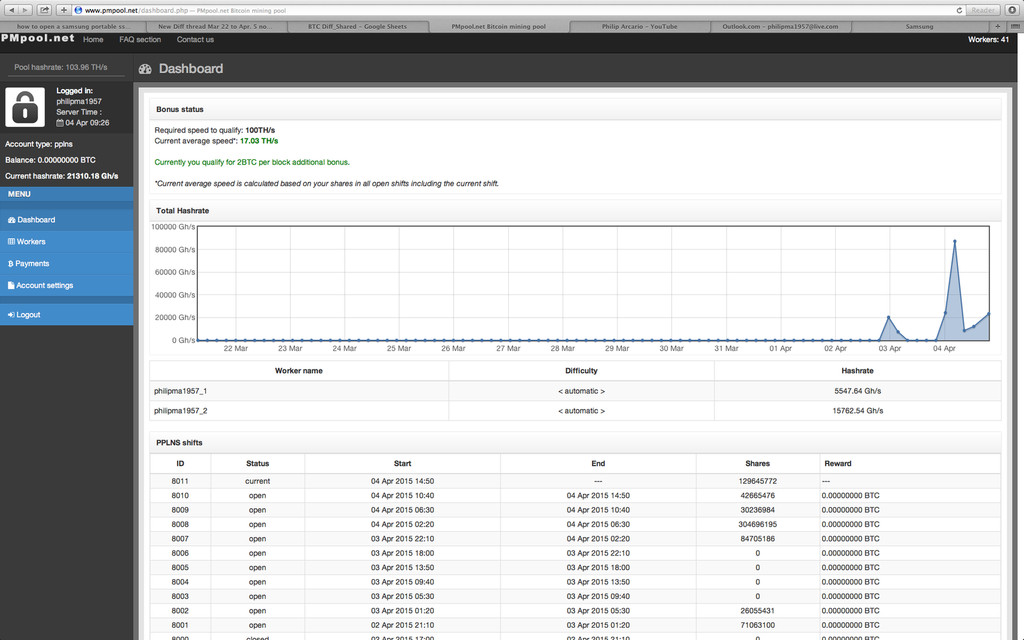
Task: Open the FAQ section link
Action: tap(140, 40)
